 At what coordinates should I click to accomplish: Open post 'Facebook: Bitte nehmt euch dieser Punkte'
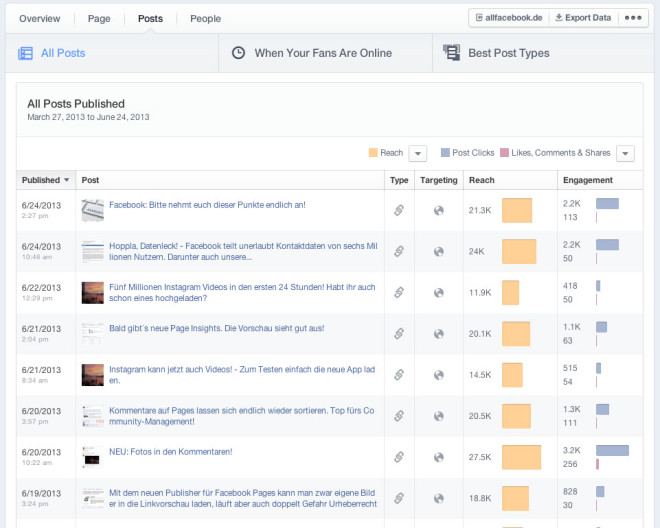(207, 205)
